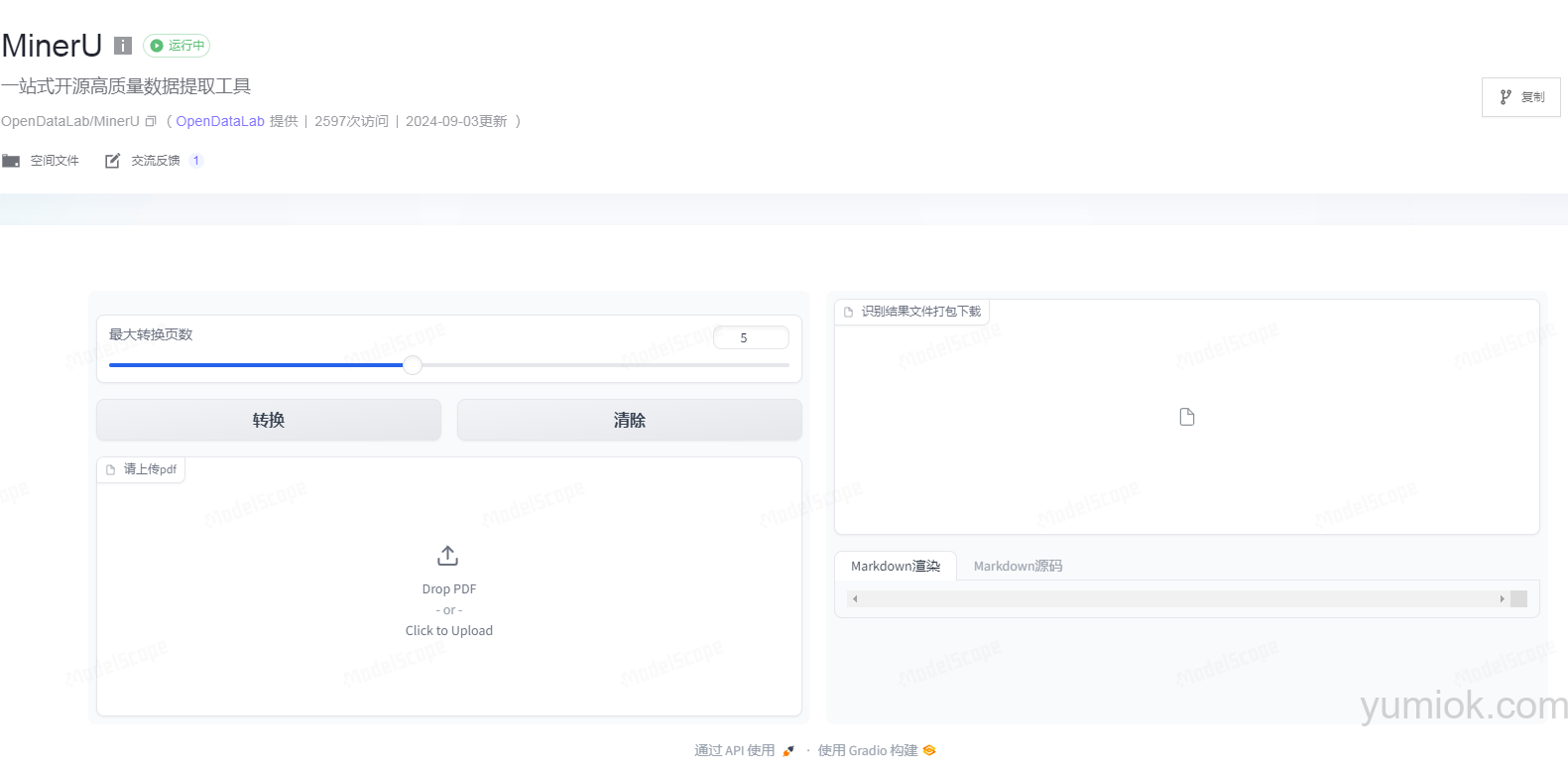Click the 交流反馈 edit pencil icon
This screenshot has height=776, width=1568.
pos(113,161)
